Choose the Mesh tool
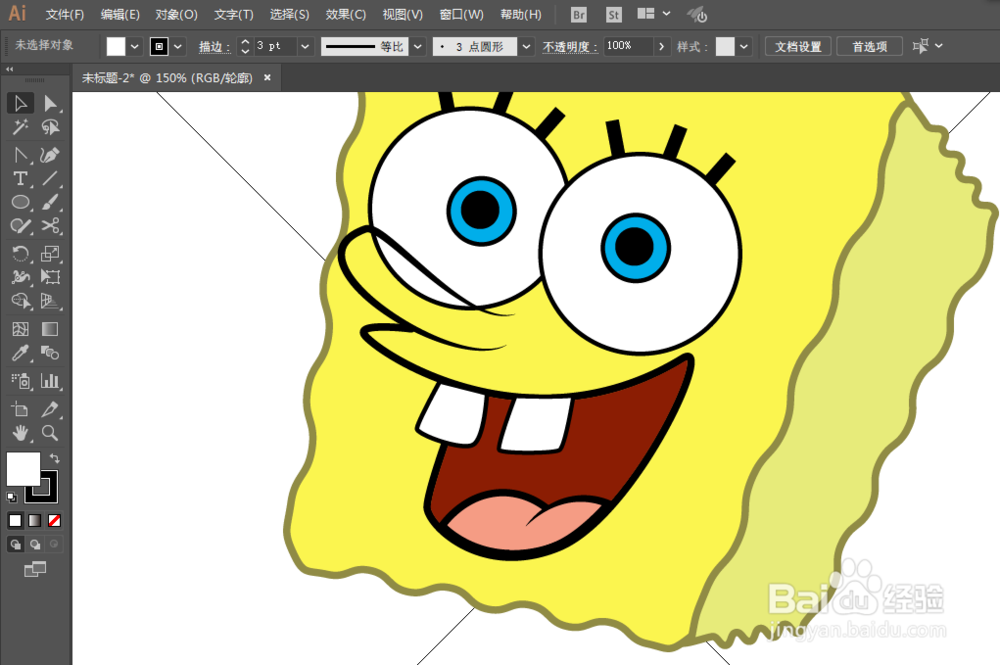Screen dimensions: 1000x665 pos(20,329)
